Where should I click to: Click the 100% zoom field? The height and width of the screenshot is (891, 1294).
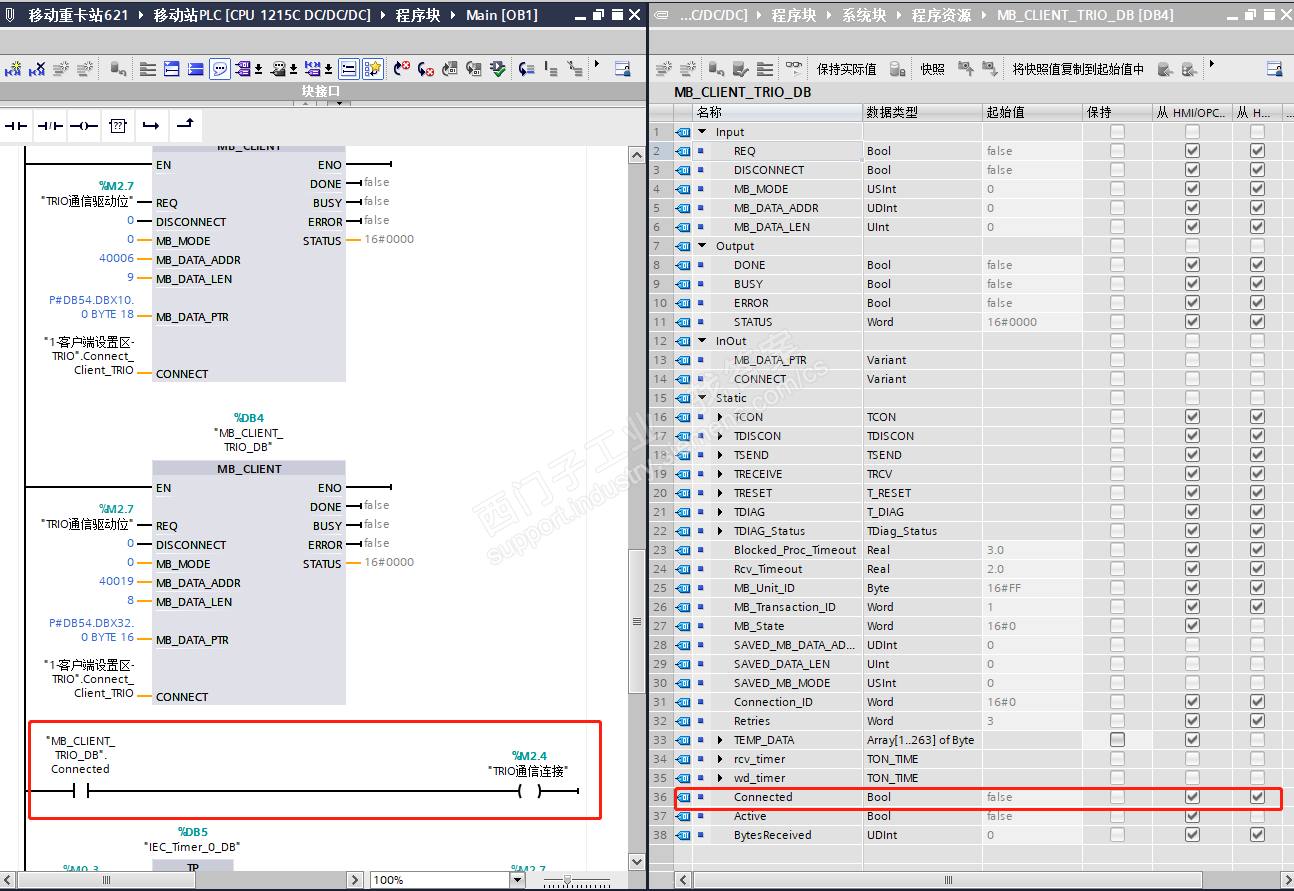[x=439, y=880]
